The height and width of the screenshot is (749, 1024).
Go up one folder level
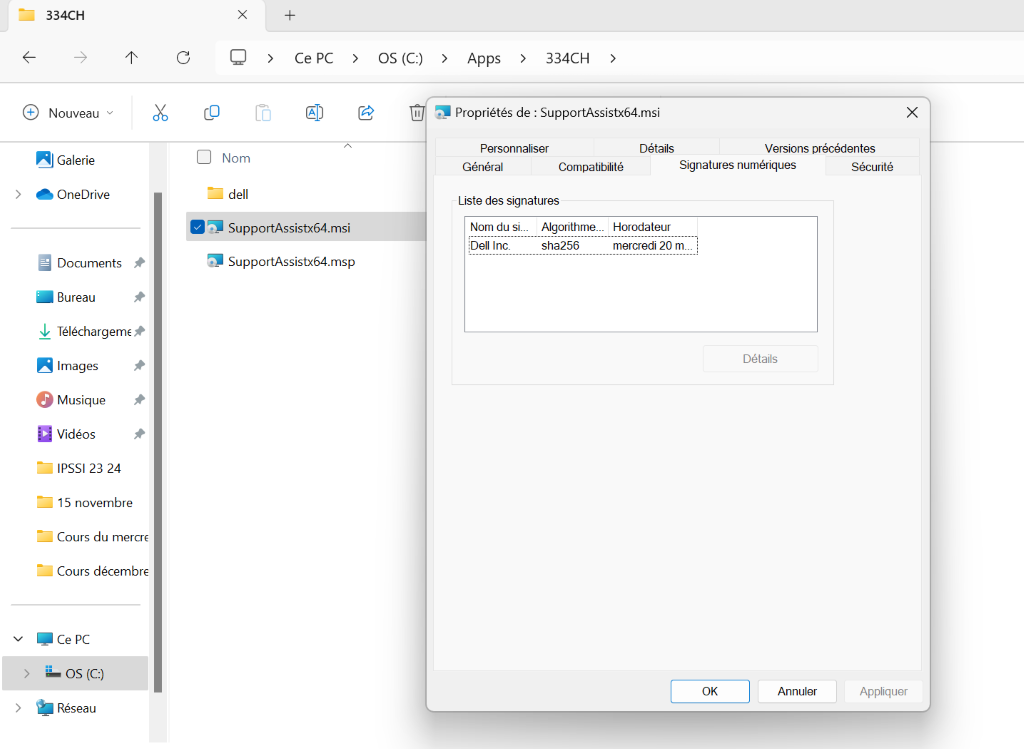131,57
